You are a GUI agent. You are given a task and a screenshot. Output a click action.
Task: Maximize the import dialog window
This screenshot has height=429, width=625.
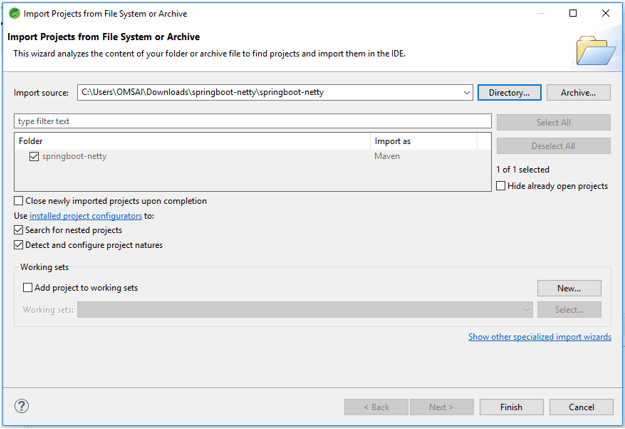573,14
